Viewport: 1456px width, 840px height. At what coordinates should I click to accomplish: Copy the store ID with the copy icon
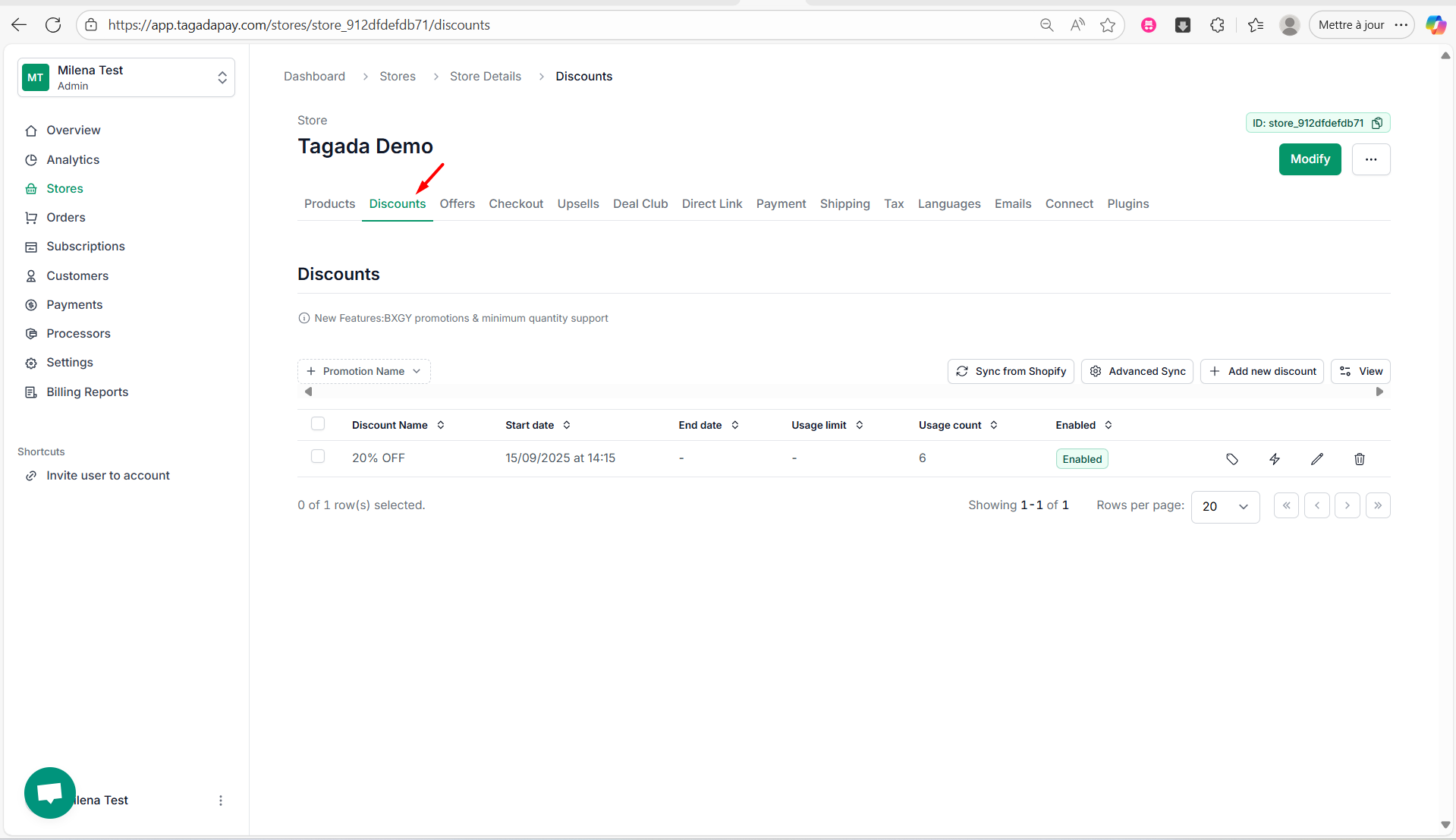(1377, 123)
